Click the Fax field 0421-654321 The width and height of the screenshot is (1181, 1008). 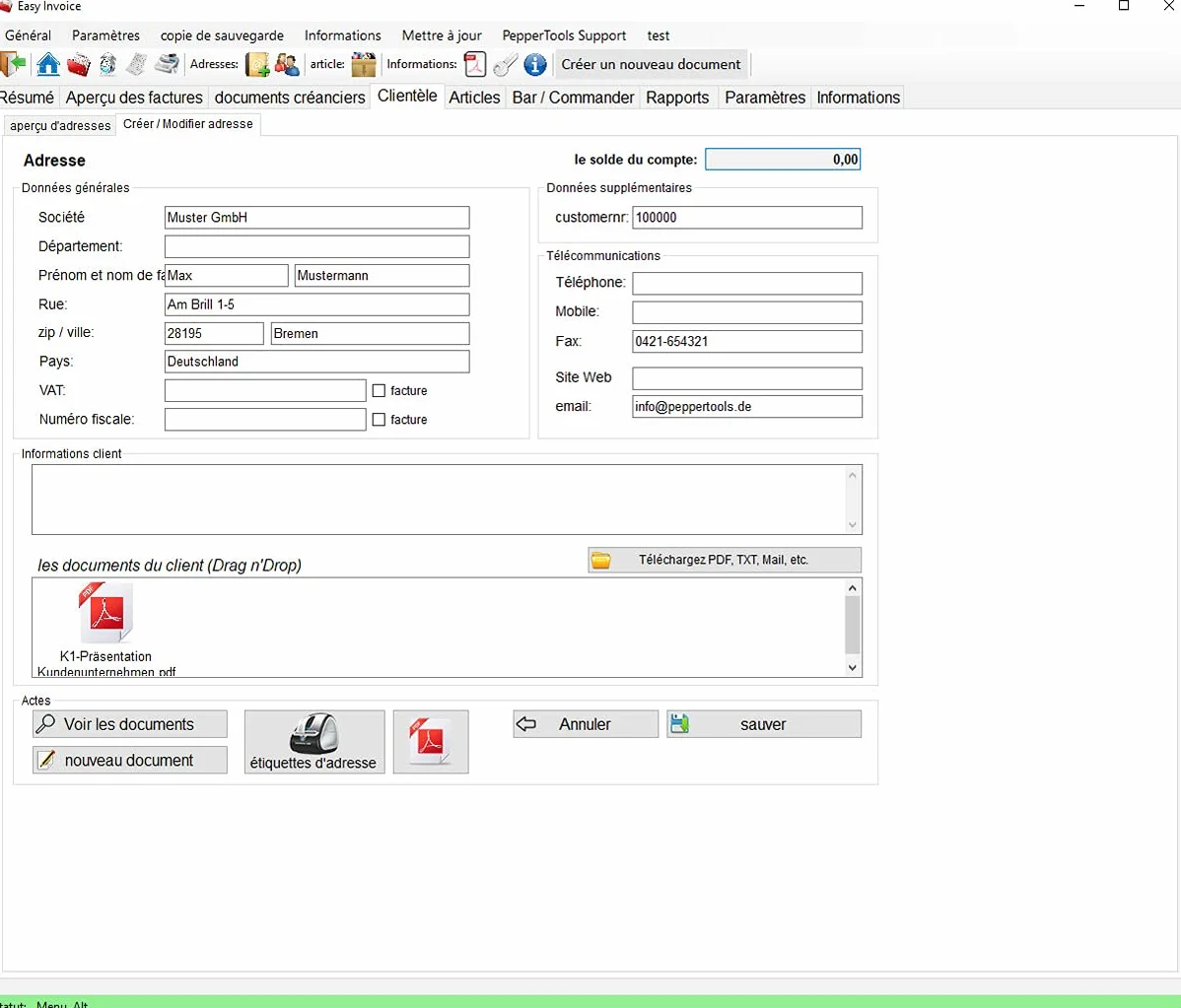(747, 341)
